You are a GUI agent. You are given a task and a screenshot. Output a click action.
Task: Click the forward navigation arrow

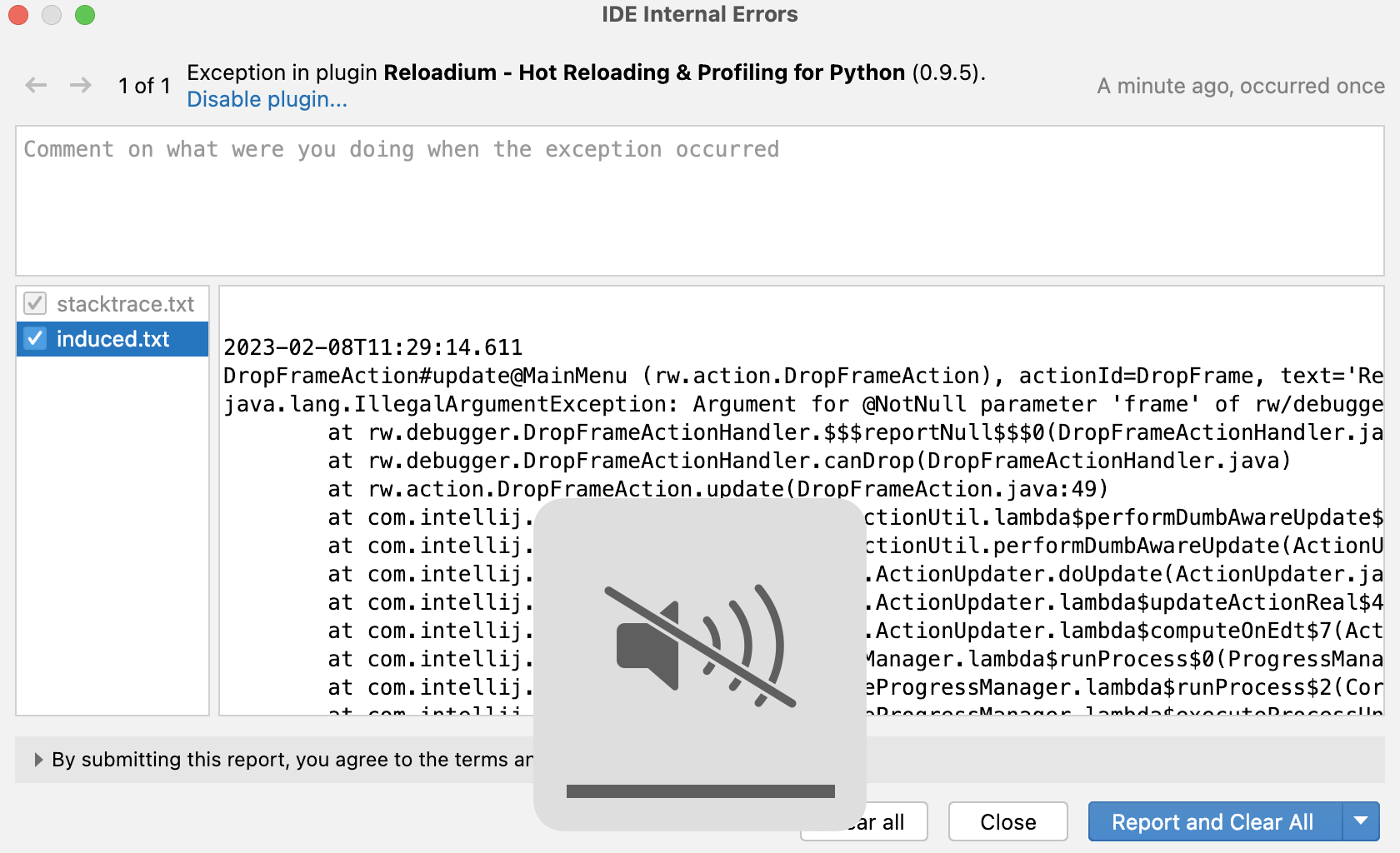pos(81,84)
